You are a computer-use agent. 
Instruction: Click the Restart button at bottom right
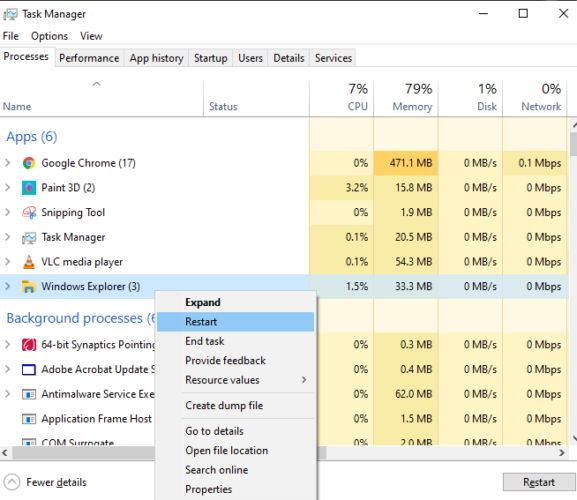(539, 482)
